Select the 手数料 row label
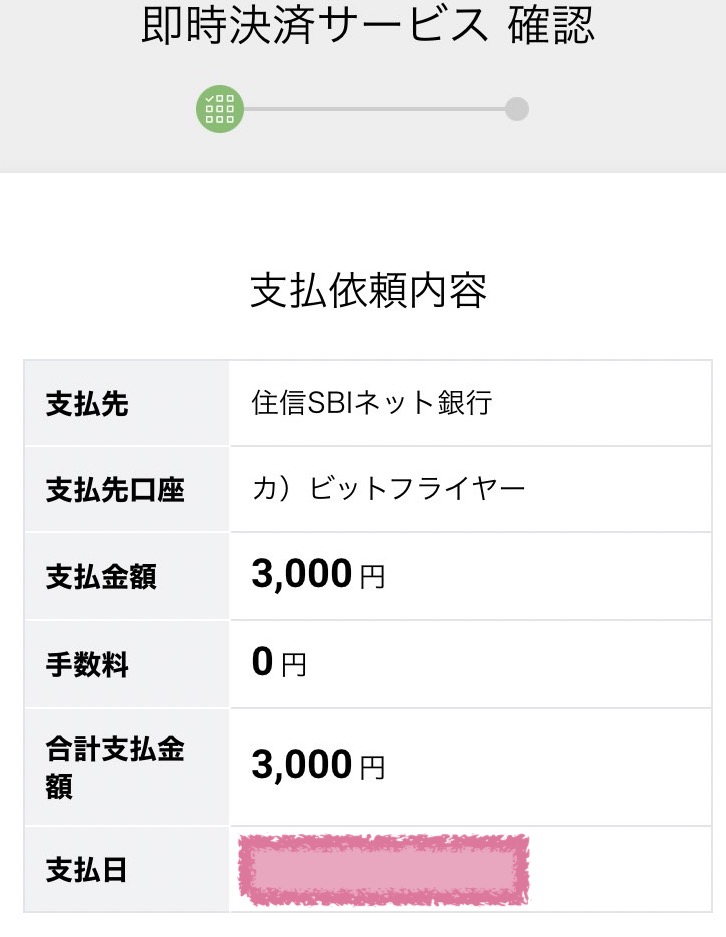 87,665
